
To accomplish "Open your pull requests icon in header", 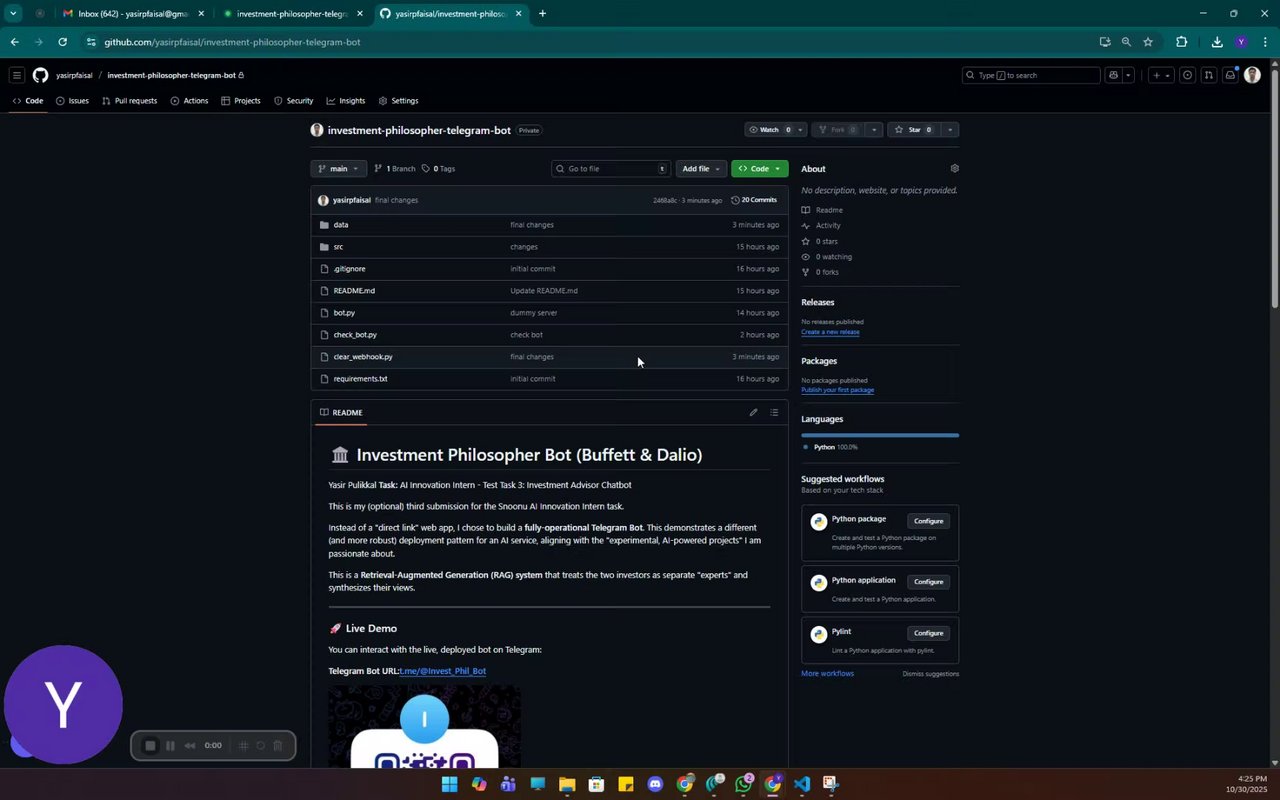I will pyautogui.click(x=1209, y=75).
